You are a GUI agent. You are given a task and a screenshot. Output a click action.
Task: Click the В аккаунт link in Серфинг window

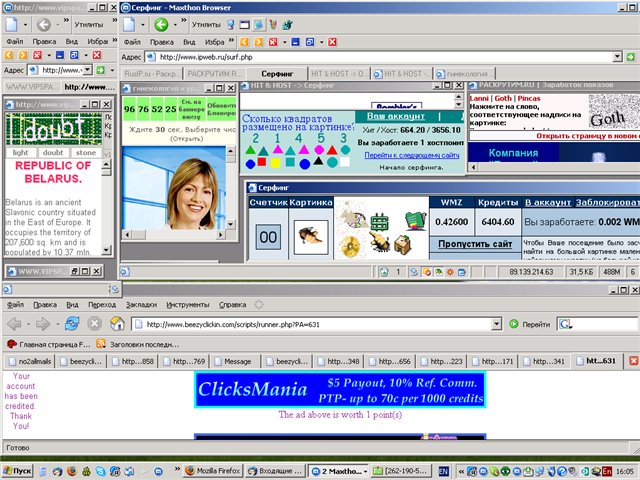point(548,202)
